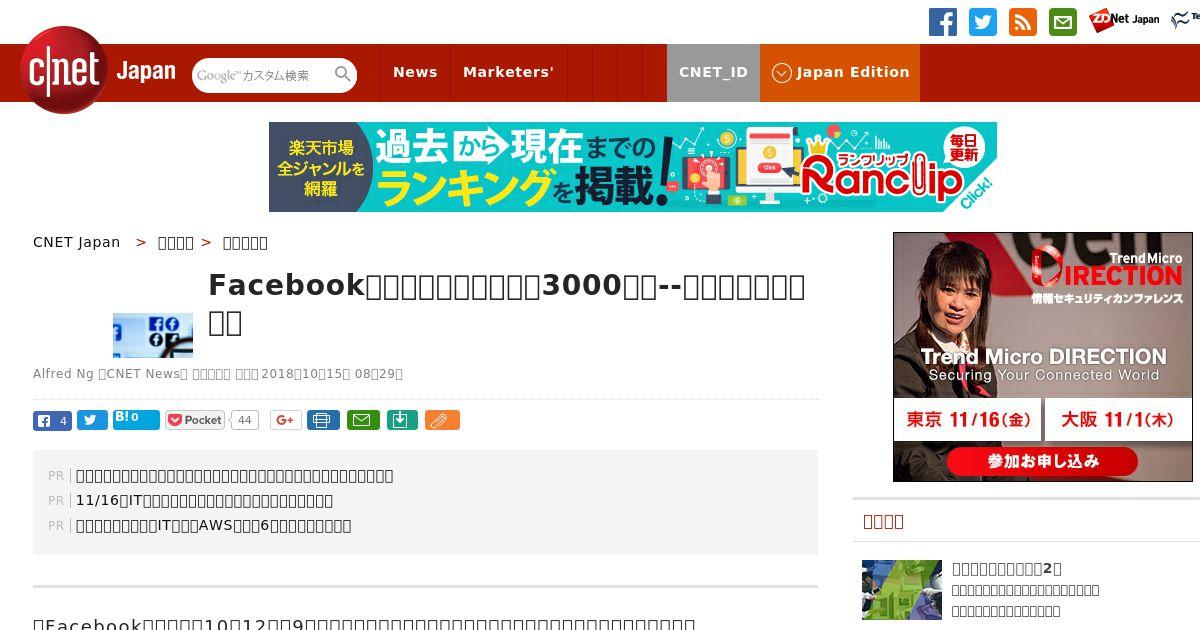Screen dimensions: 1200x630
Task: Open the sidebar article thumbnail
Action: pyautogui.click(x=902, y=590)
